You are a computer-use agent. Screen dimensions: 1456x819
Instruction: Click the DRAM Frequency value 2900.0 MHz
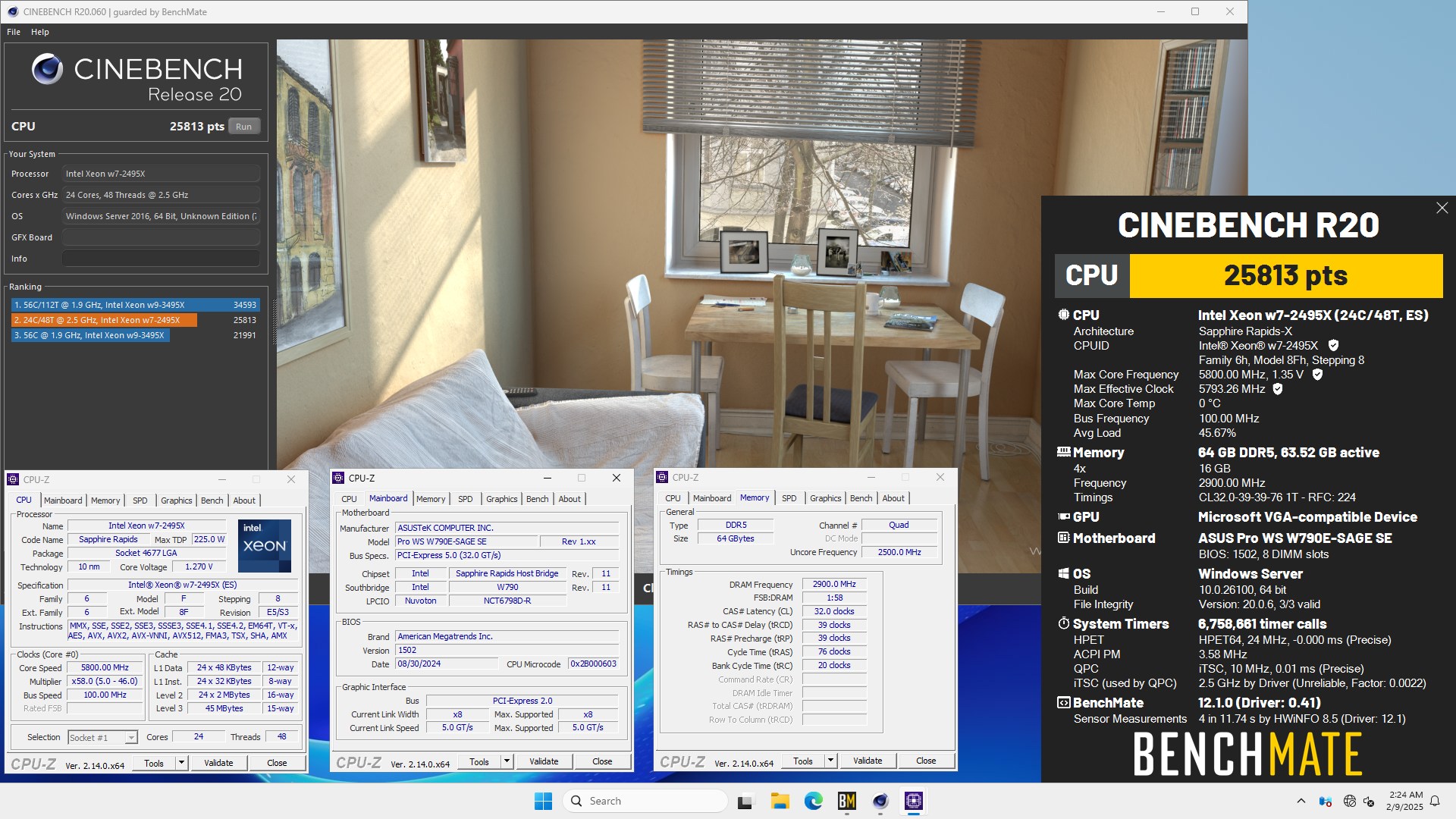tap(834, 584)
